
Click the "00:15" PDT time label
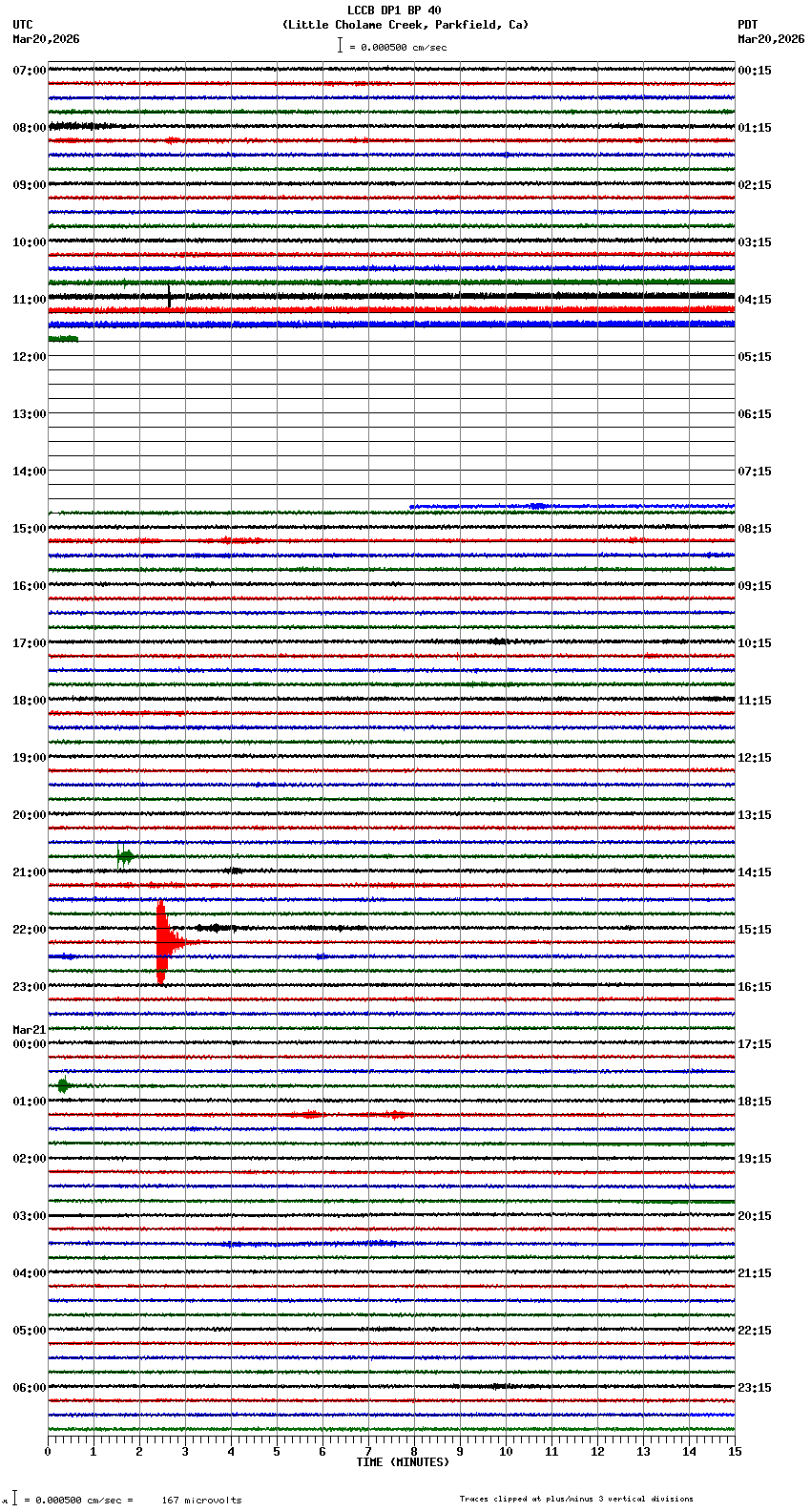(755, 71)
